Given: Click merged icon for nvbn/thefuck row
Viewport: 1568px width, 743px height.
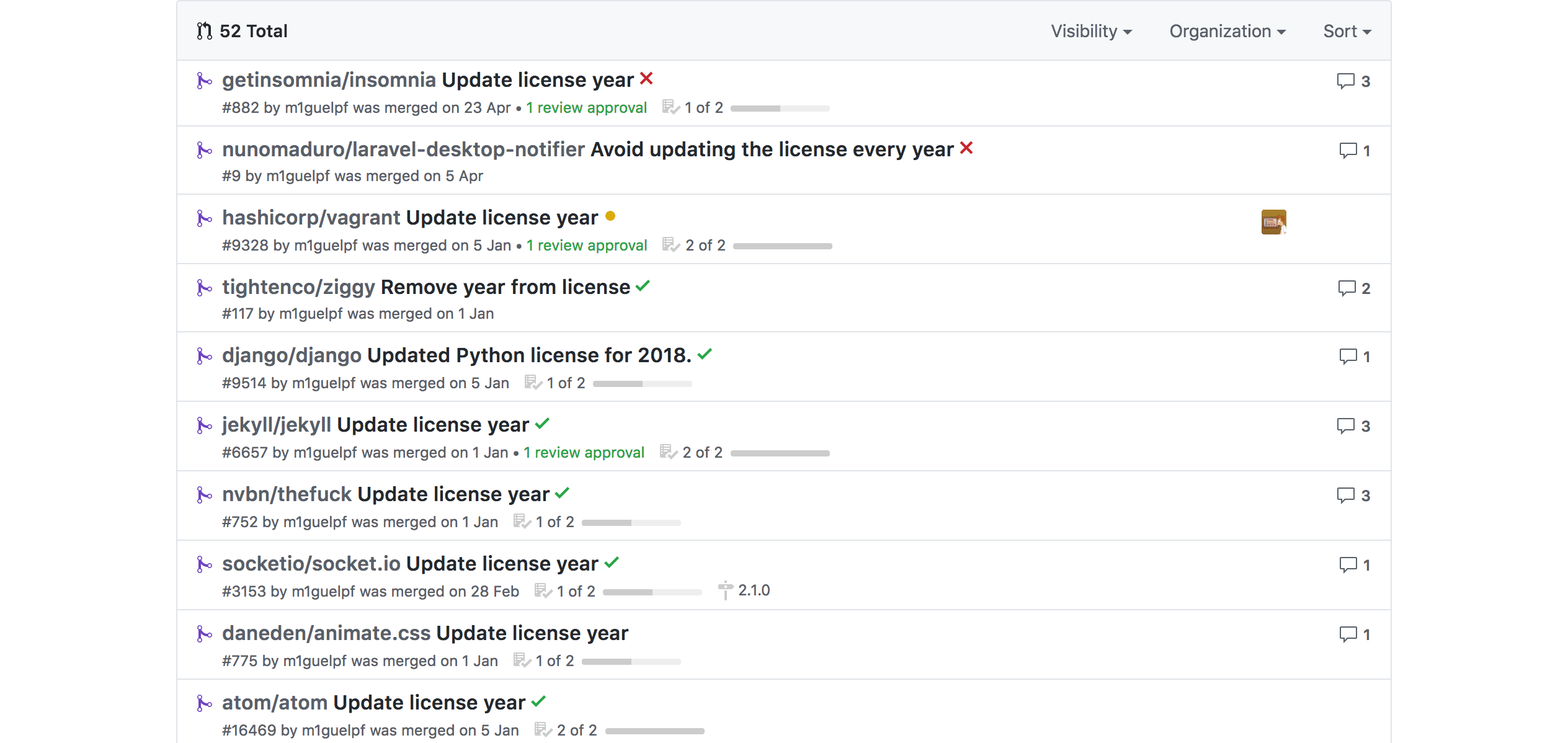Looking at the screenshot, I should click(x=204, y=495).
